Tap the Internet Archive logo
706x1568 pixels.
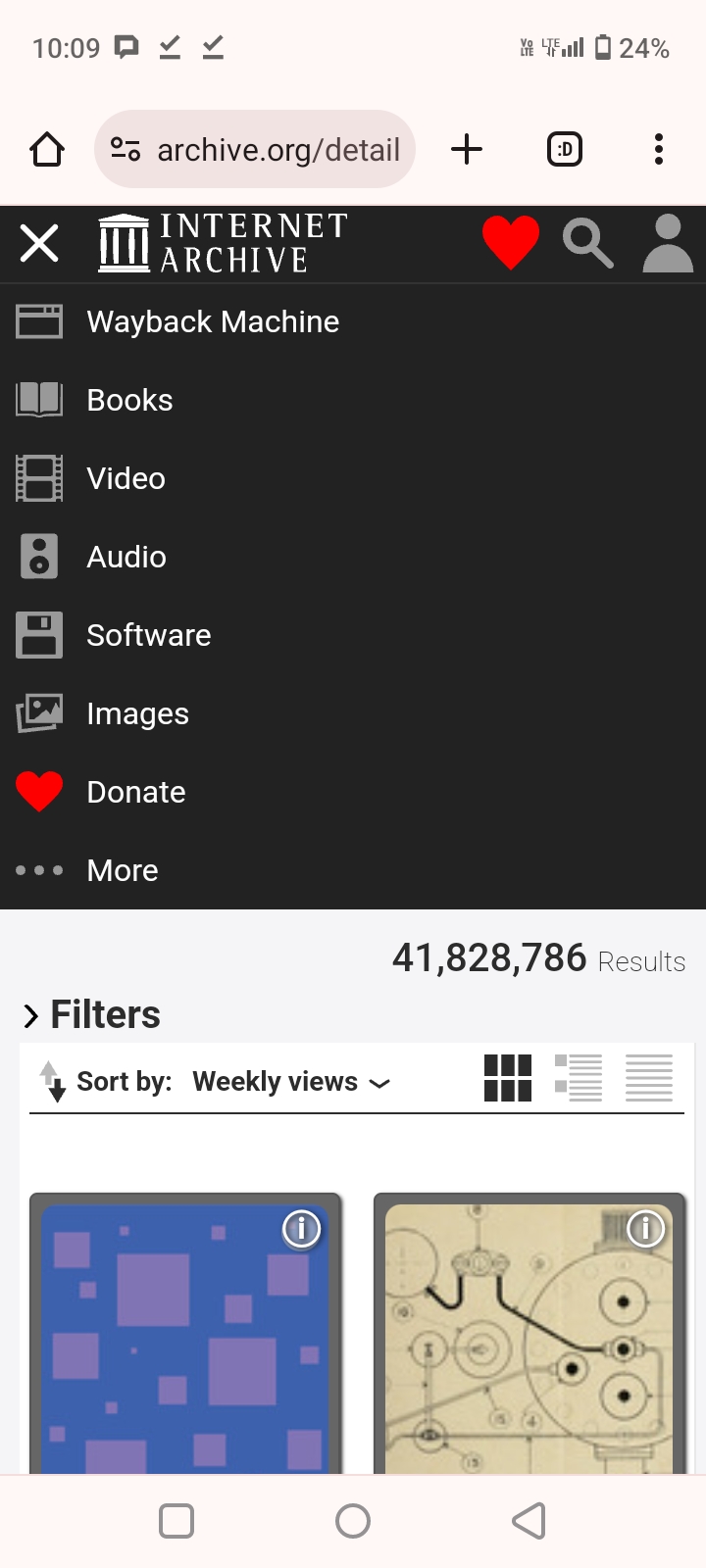pyautogui.click(x=223, y=243)
